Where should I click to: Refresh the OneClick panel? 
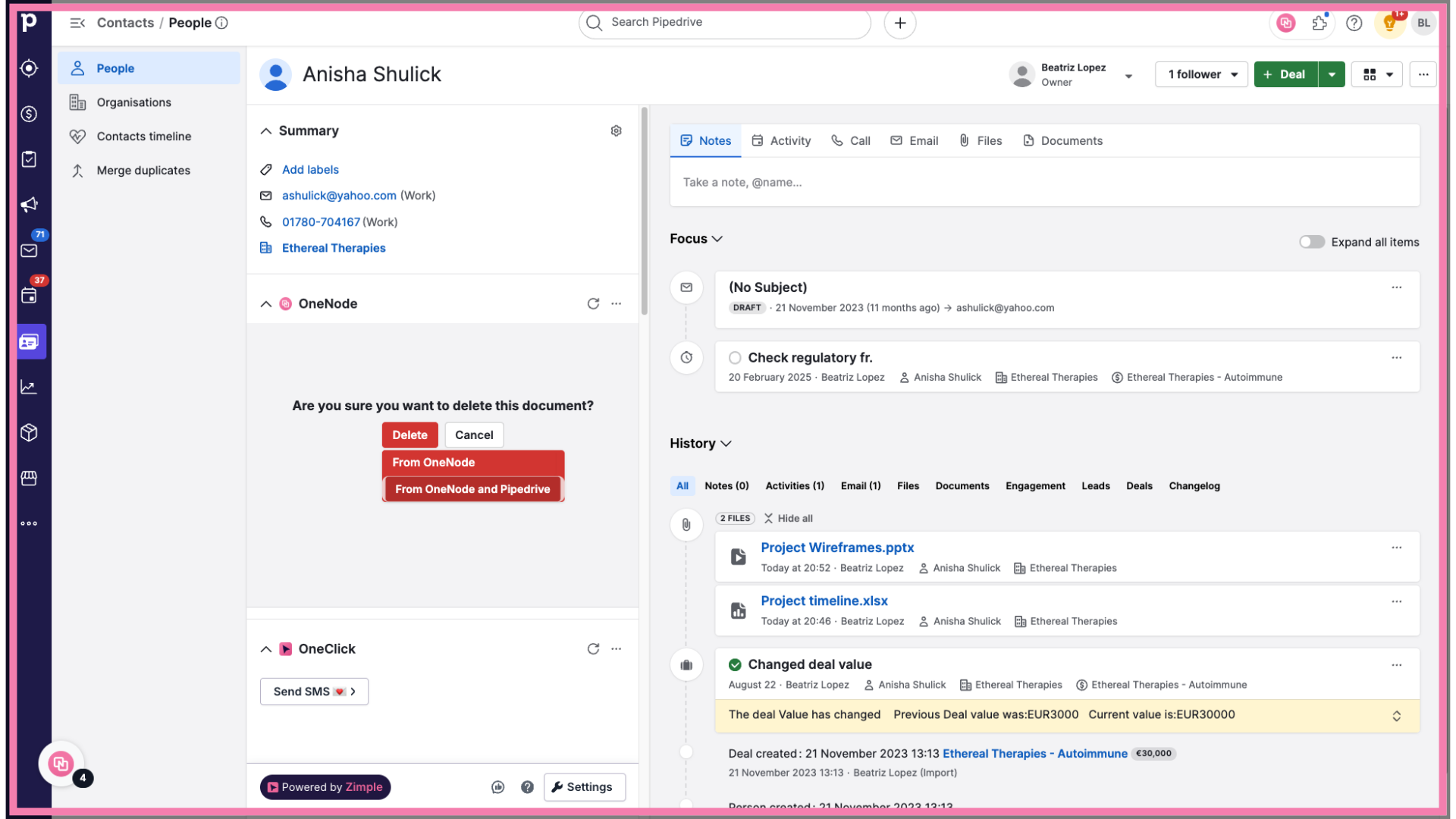tap(593, 649)
